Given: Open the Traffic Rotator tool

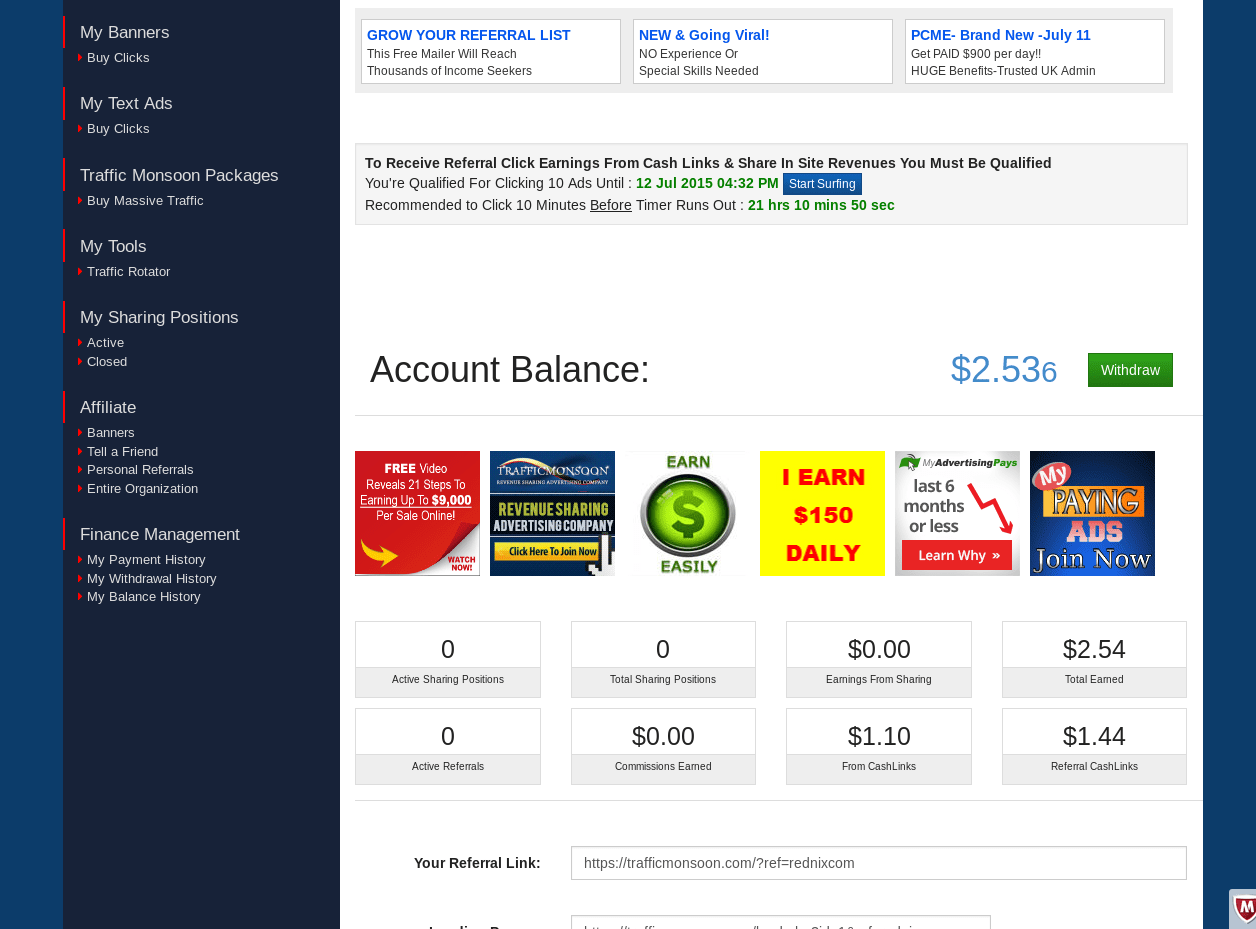Looking at the screenshot, I should (128, 272).
